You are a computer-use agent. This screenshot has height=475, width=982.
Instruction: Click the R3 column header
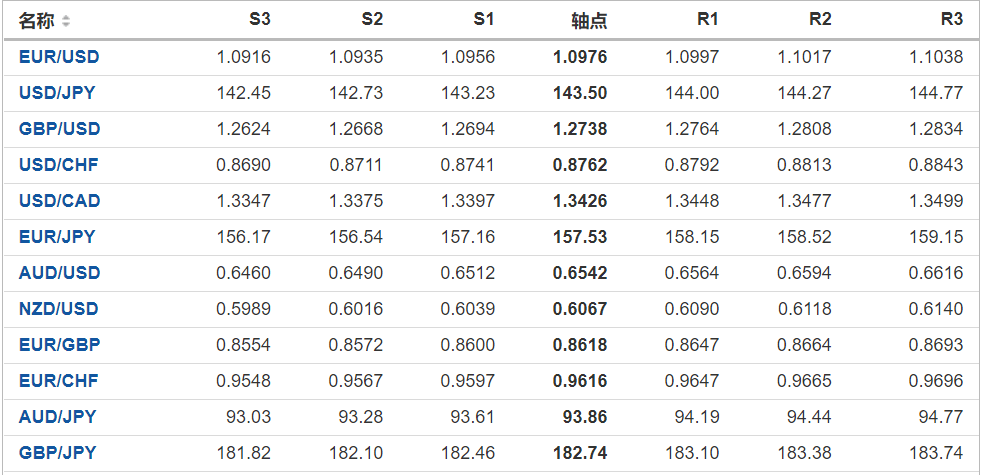[951, 20]
